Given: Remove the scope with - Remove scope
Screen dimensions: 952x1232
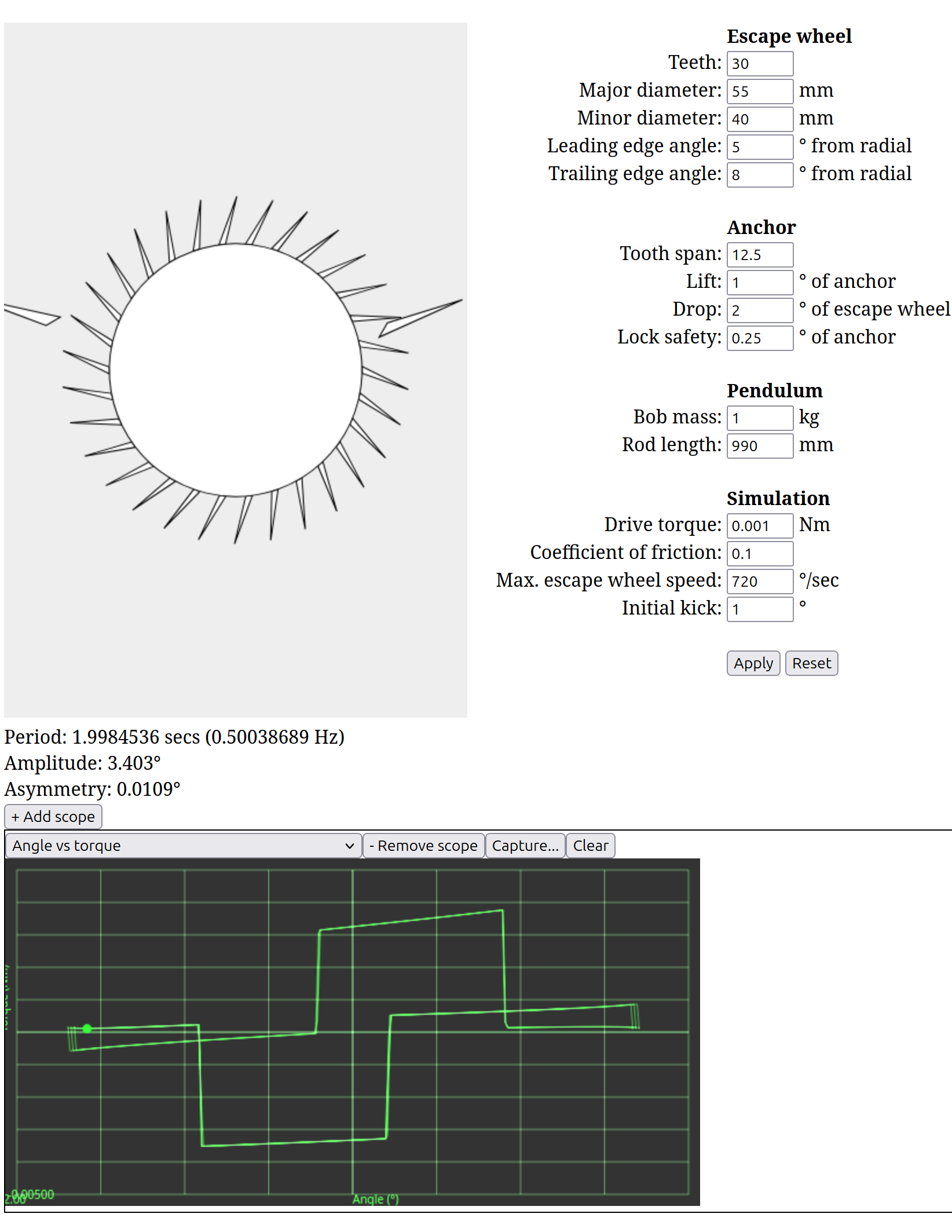Looking at the screenshot, I should click(423, 846).
